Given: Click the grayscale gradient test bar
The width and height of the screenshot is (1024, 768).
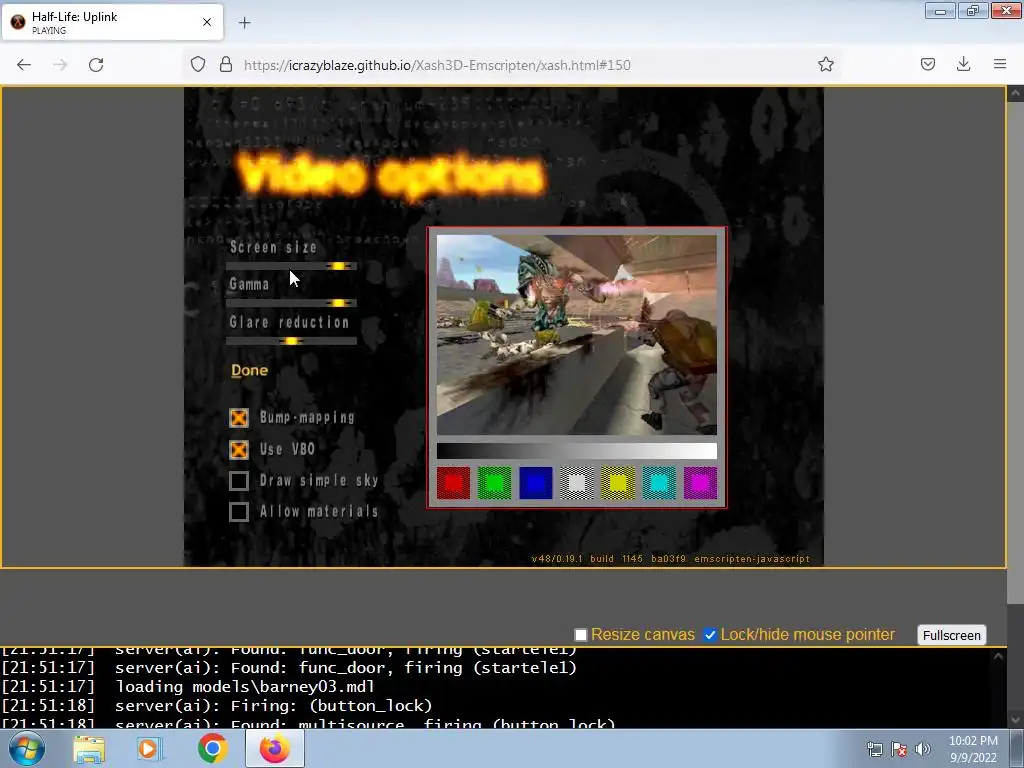Looking at the screenshot, I should tap(577, 451).
